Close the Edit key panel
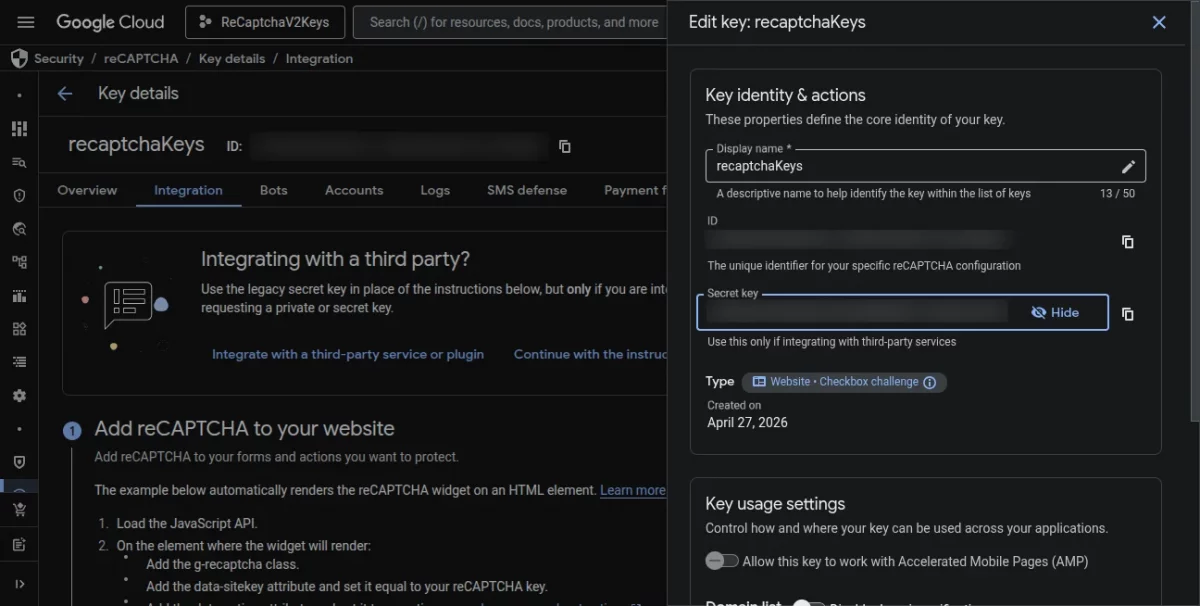This screenshot has width=1200, height=606. point(1159,22)
